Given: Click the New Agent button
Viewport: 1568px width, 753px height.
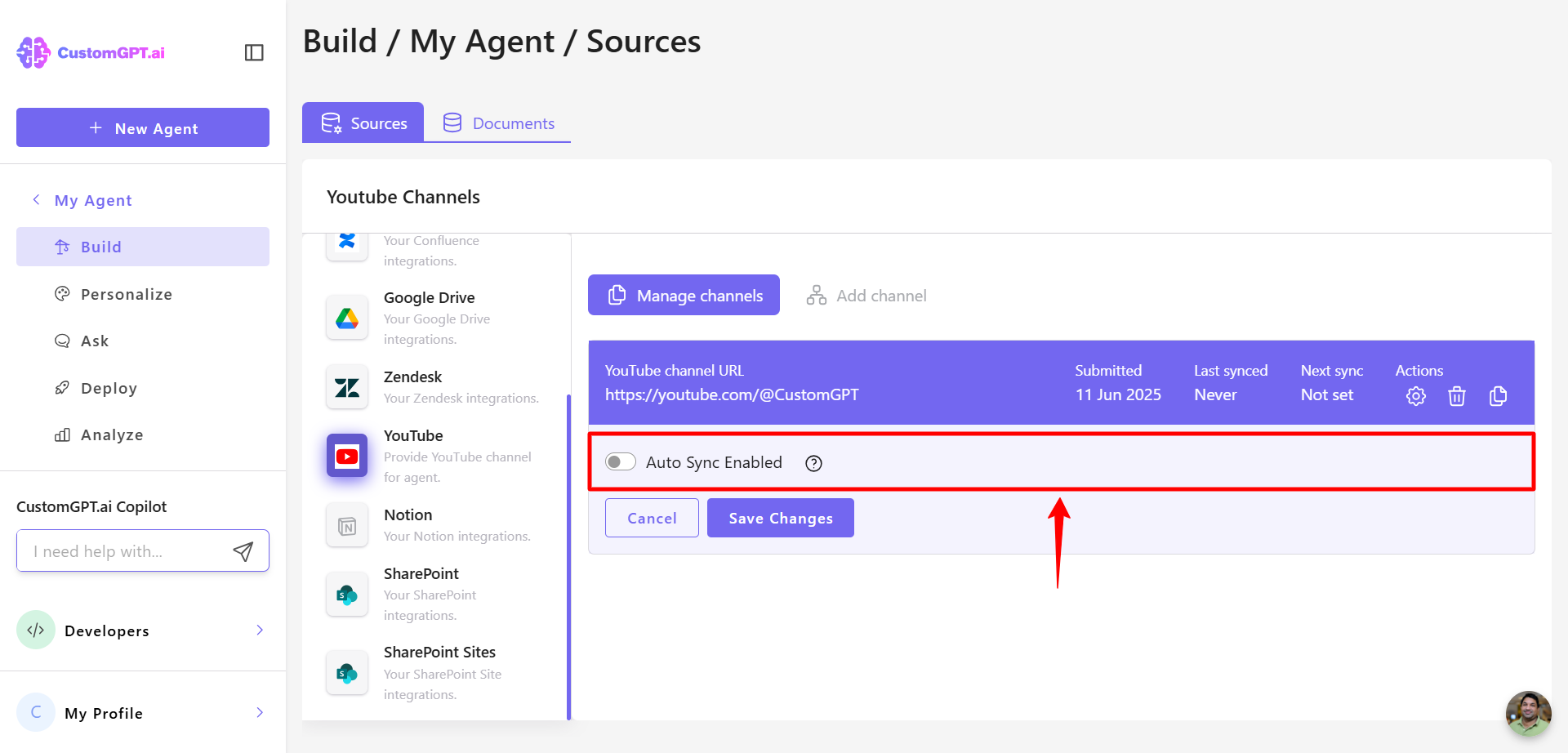Looking at the screenshot, I should (143, 127).
